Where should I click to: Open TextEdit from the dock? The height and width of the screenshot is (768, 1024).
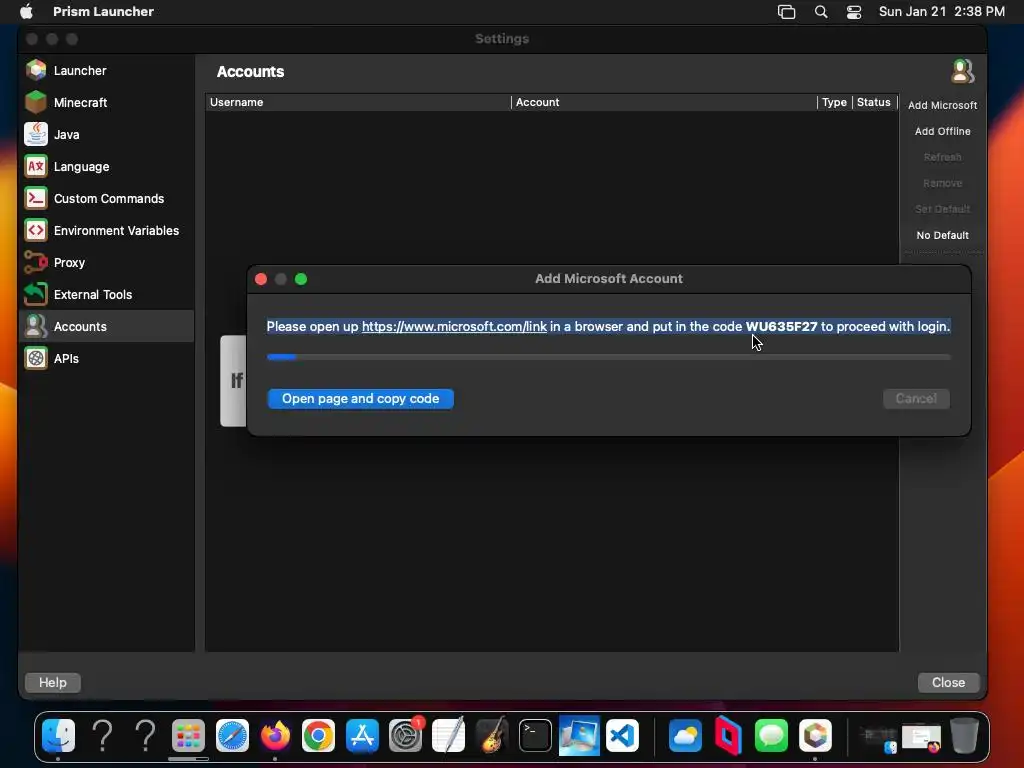[449, 736]
